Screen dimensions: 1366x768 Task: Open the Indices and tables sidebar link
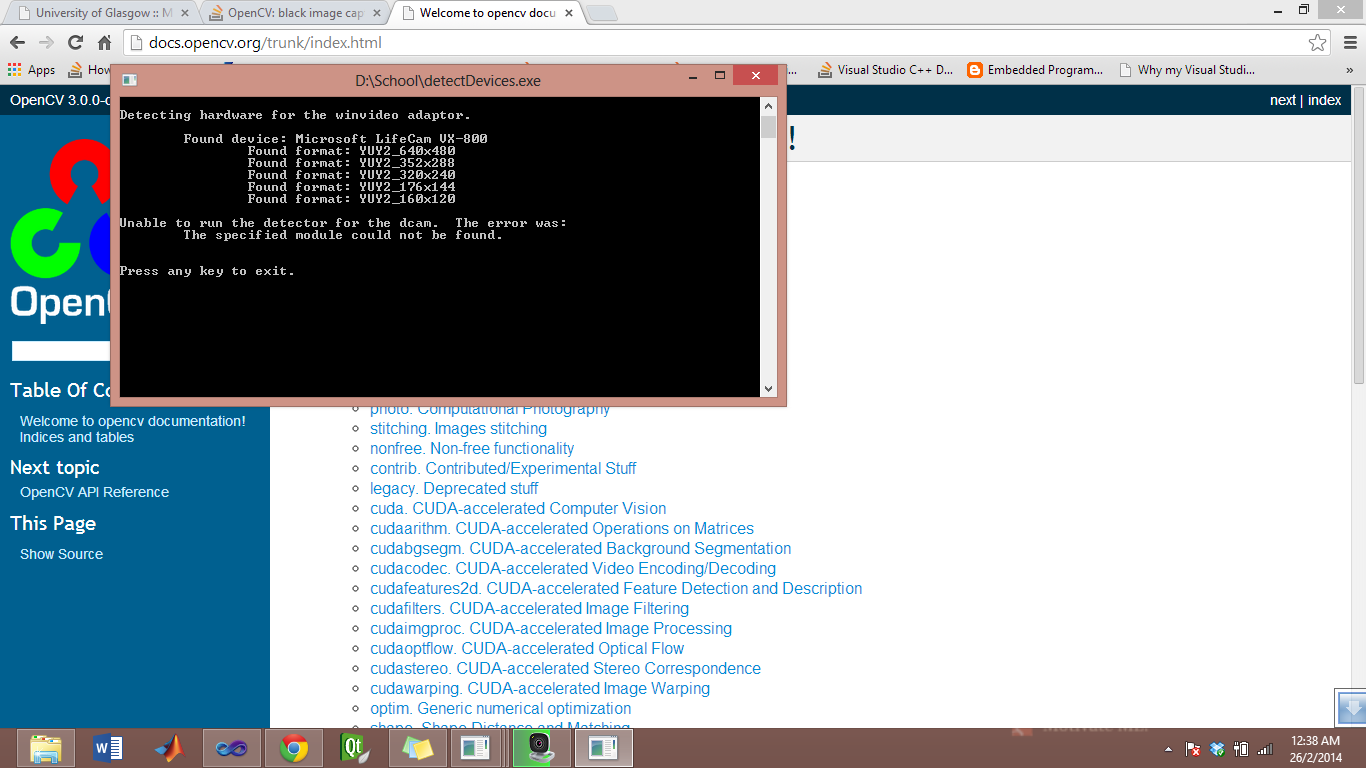pyautogui.click(x=77, y=437)
